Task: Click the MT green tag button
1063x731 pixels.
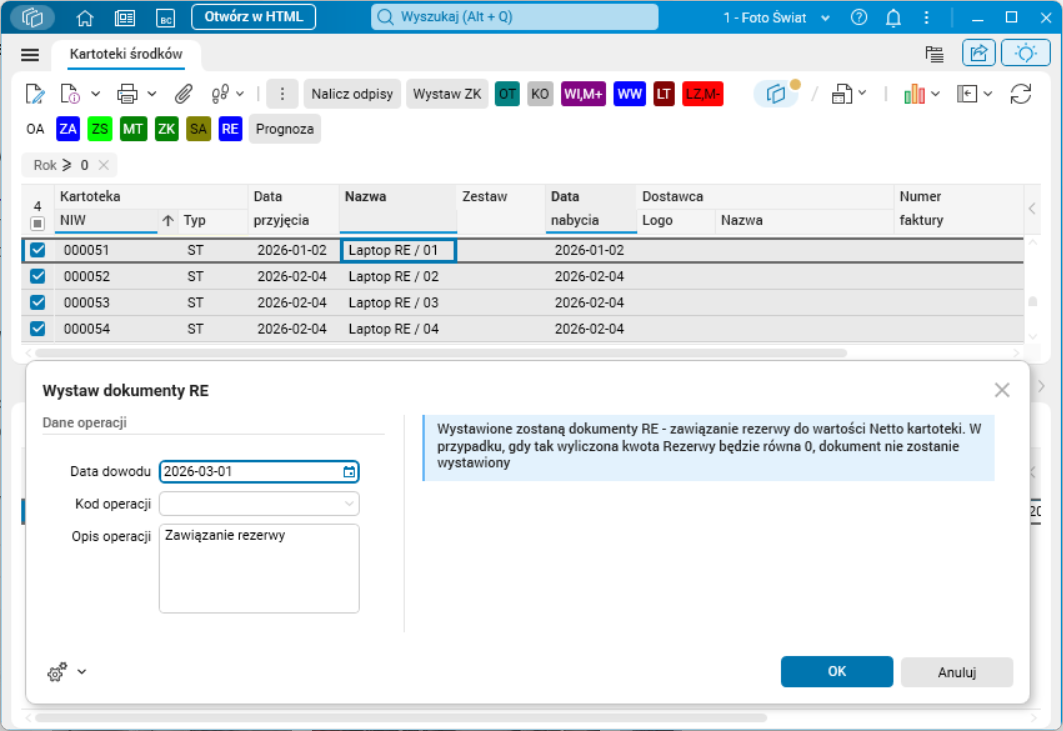Action: point(133,129)
